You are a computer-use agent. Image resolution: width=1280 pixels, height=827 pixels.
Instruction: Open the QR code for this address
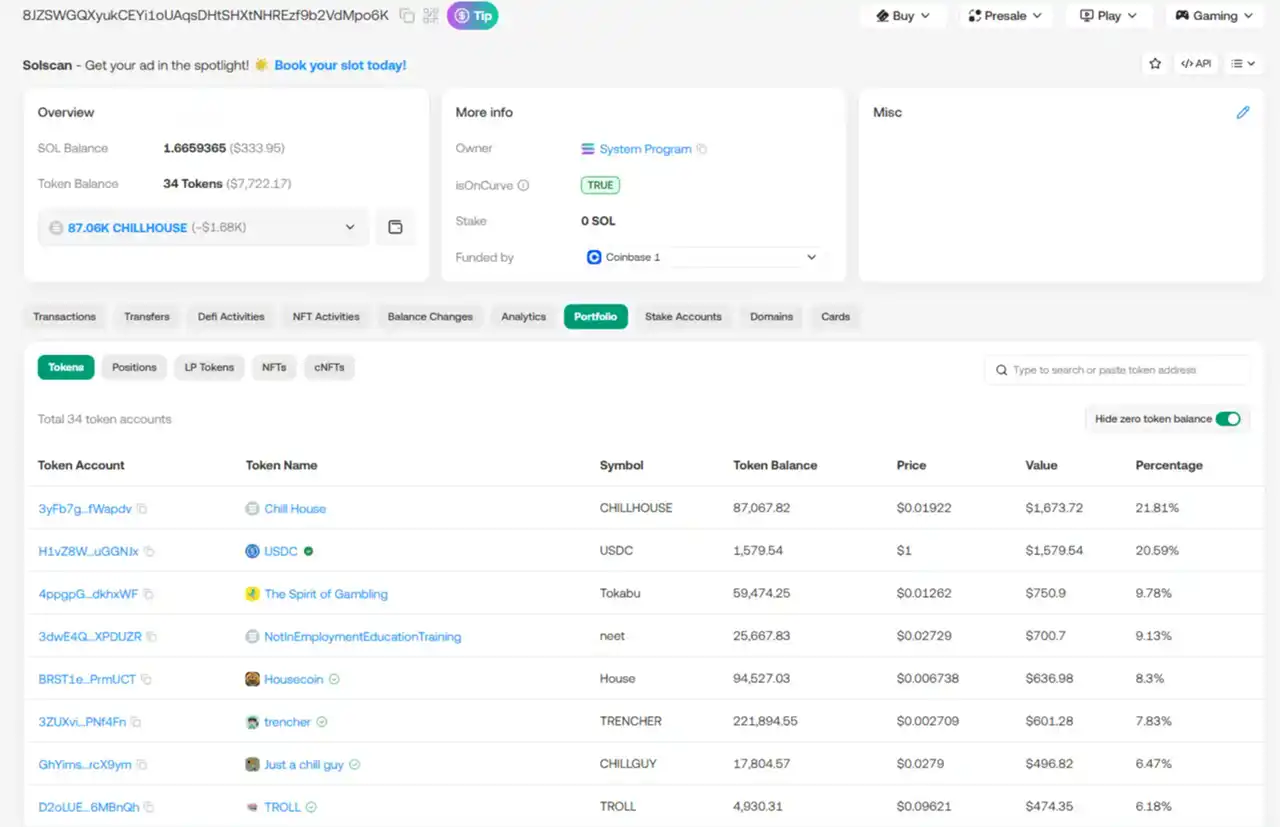click(430, 15)
